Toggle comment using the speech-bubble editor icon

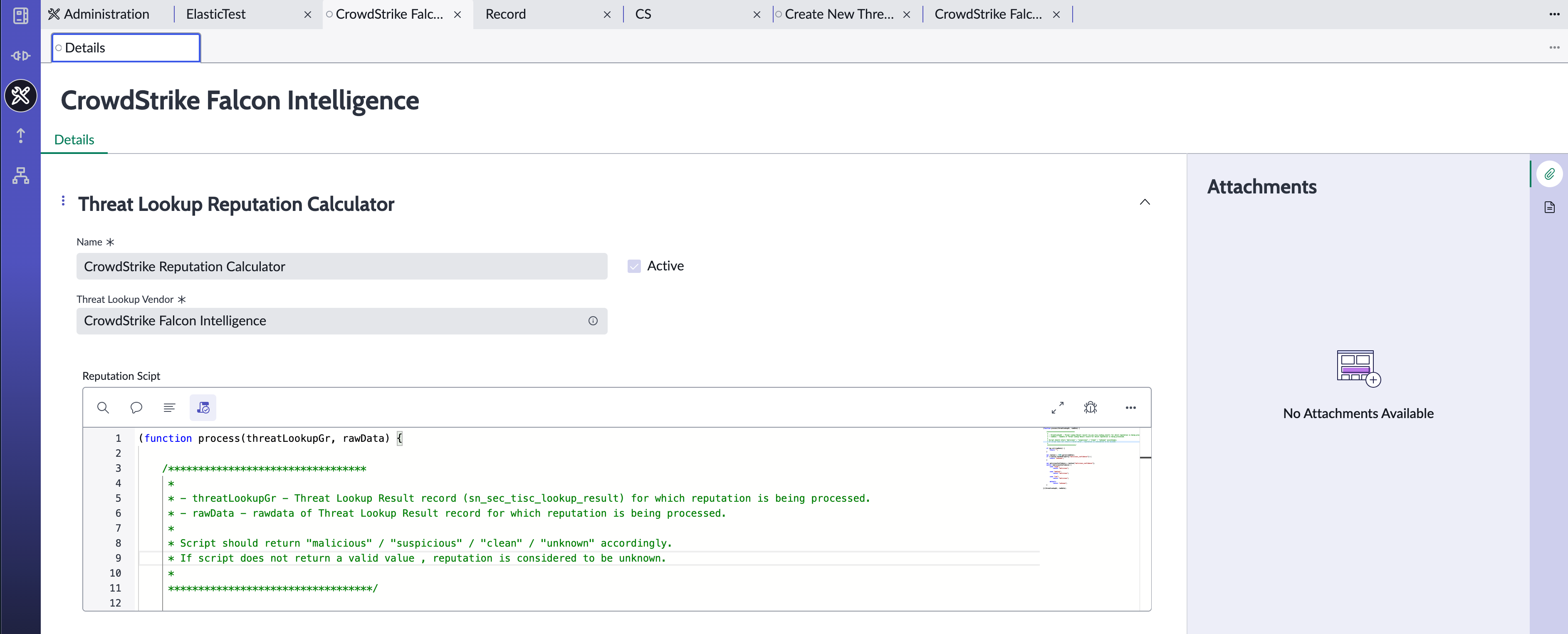pyautogui.click(x=136, y=407)
